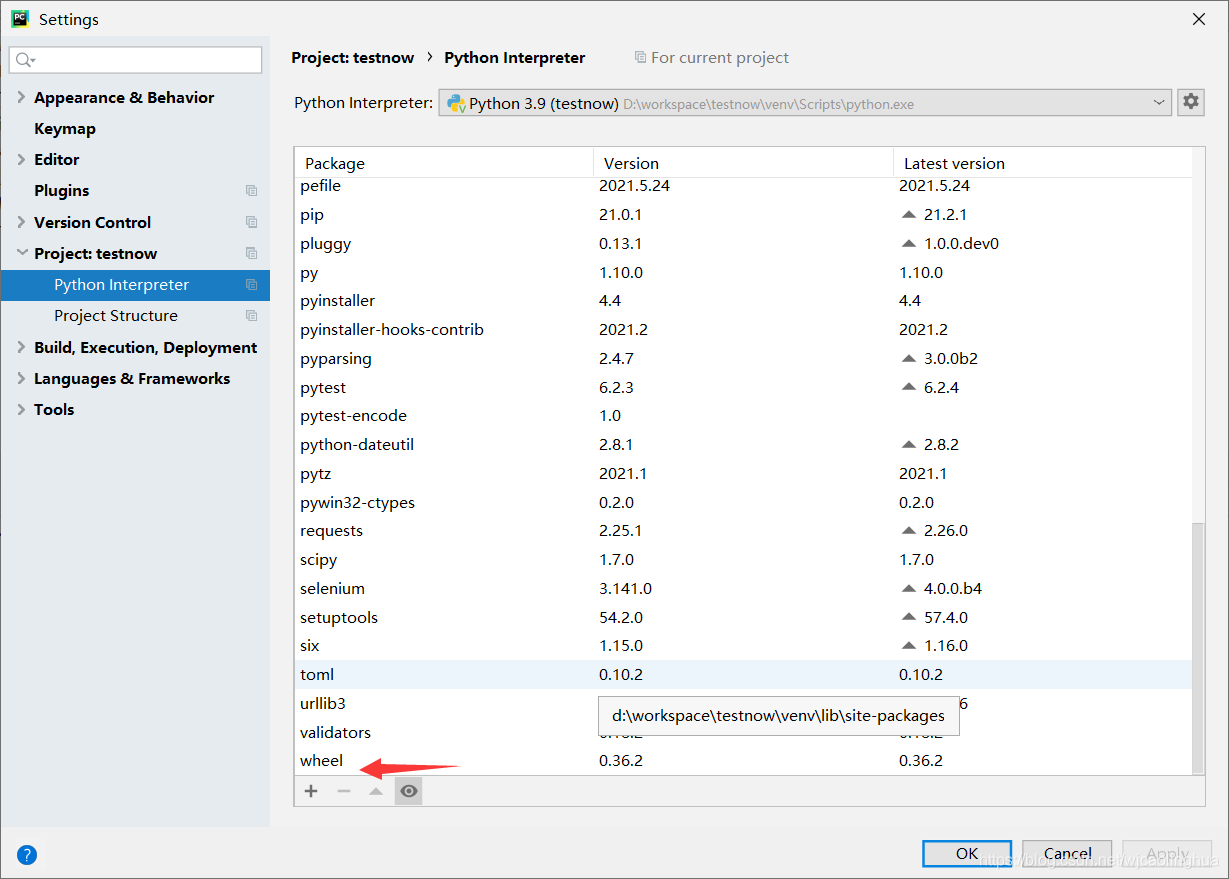Select the urllib3 package row
The image size is (1229, 879).
[743, 704]
